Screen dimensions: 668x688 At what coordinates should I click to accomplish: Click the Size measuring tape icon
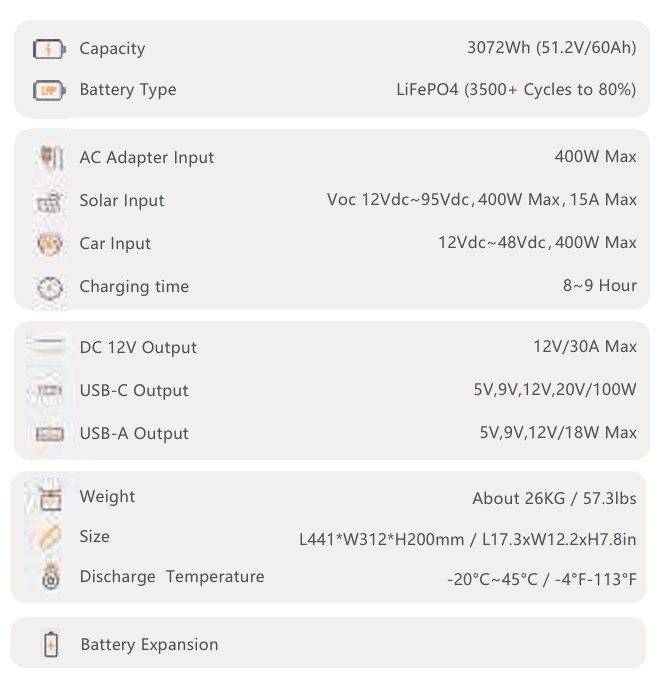pyautogui.click(x=50, y=537)
